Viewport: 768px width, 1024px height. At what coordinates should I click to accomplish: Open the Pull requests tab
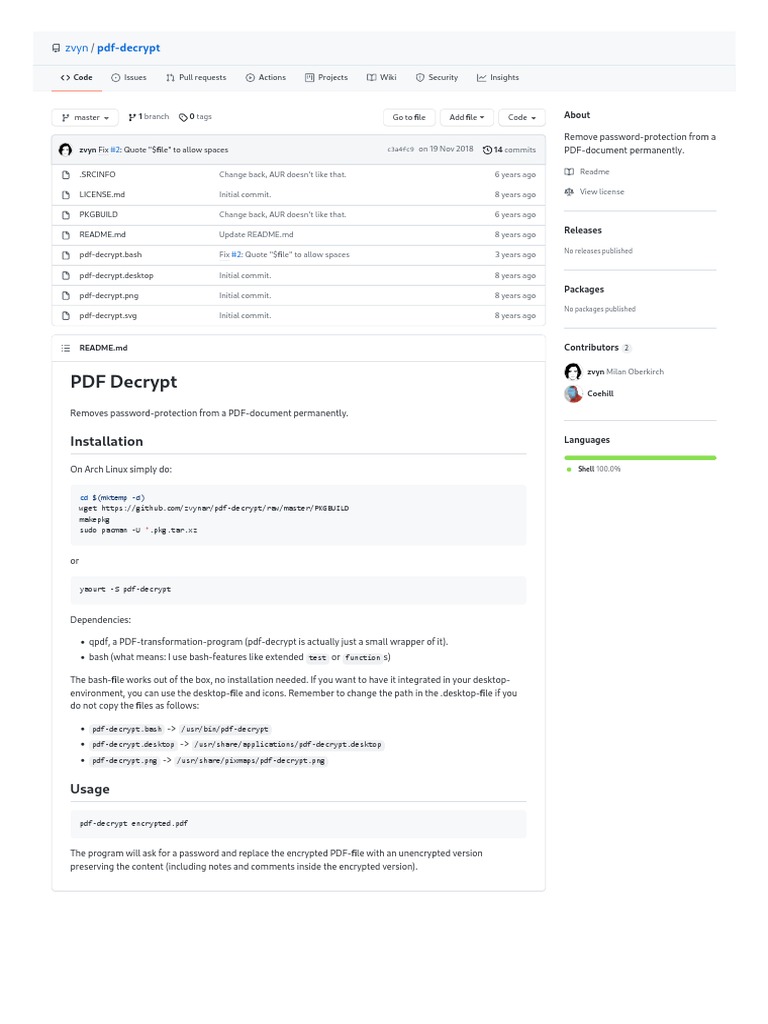tap(196, 77)
